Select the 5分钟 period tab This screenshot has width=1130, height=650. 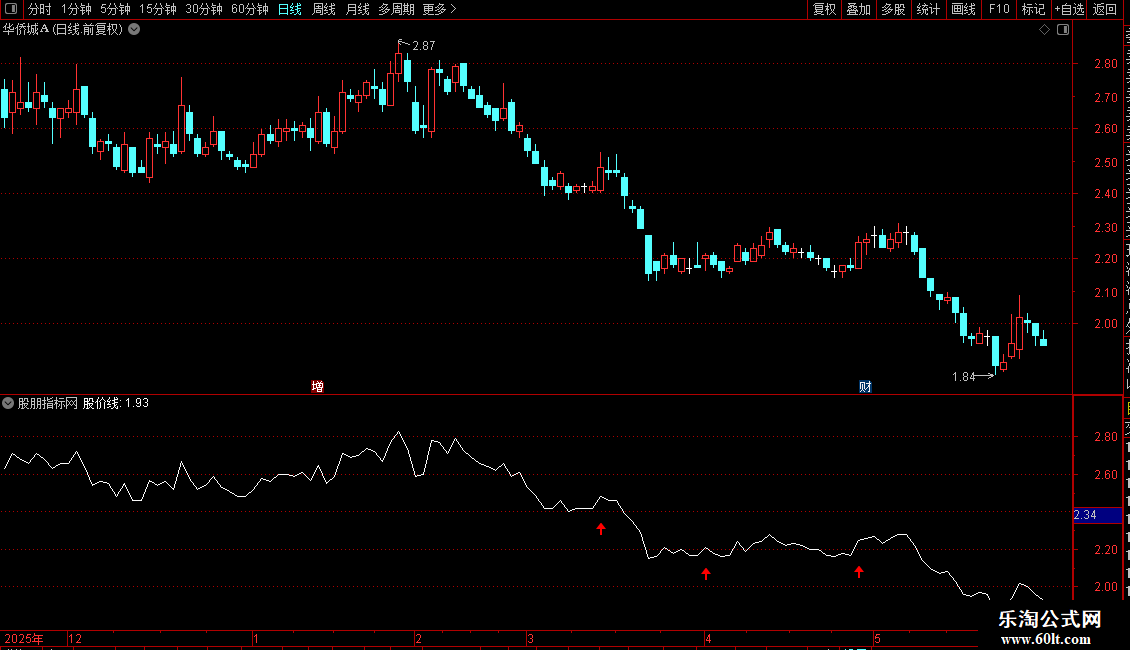pos(115,9)
